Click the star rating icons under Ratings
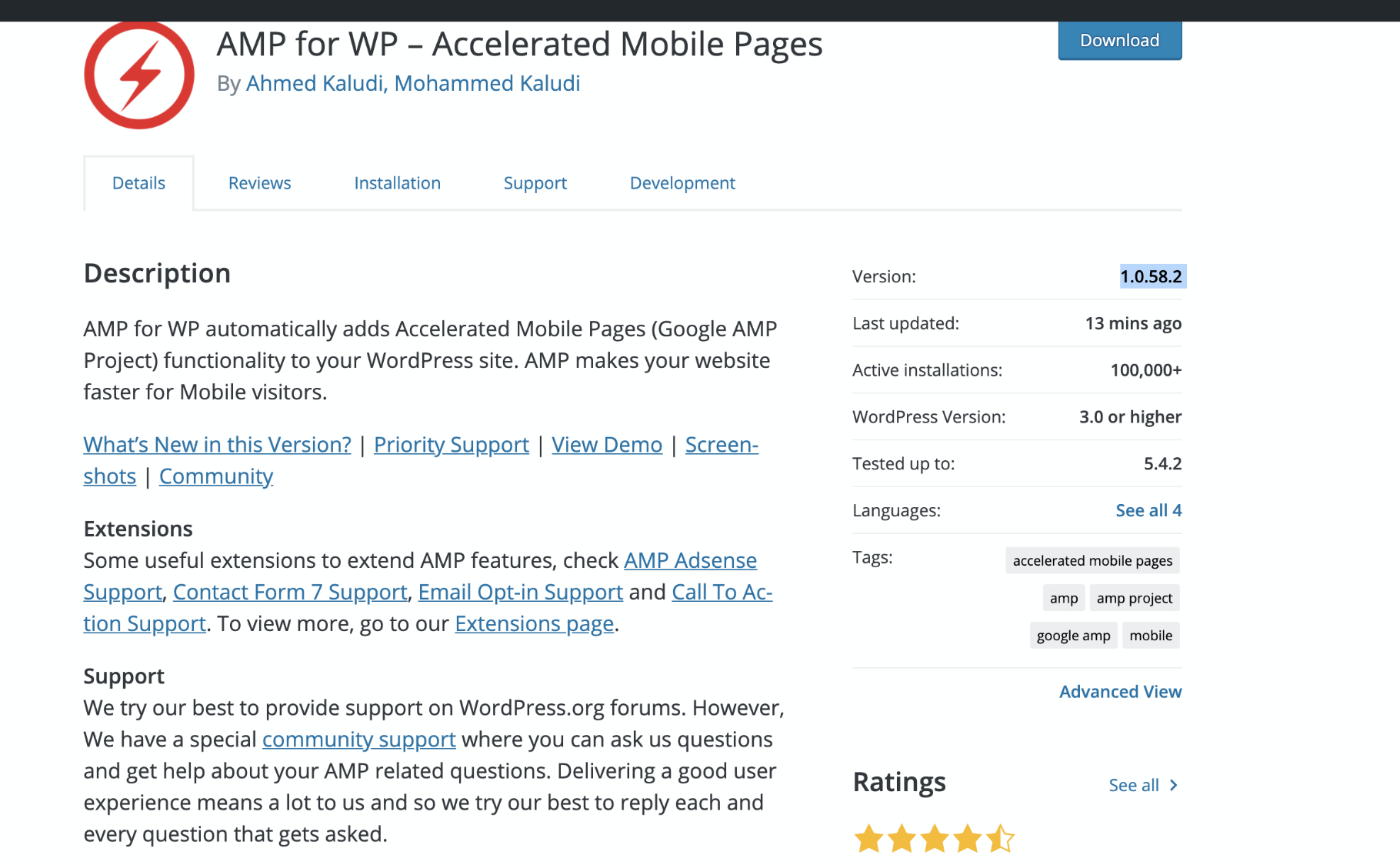 click(x=935, y=839)
